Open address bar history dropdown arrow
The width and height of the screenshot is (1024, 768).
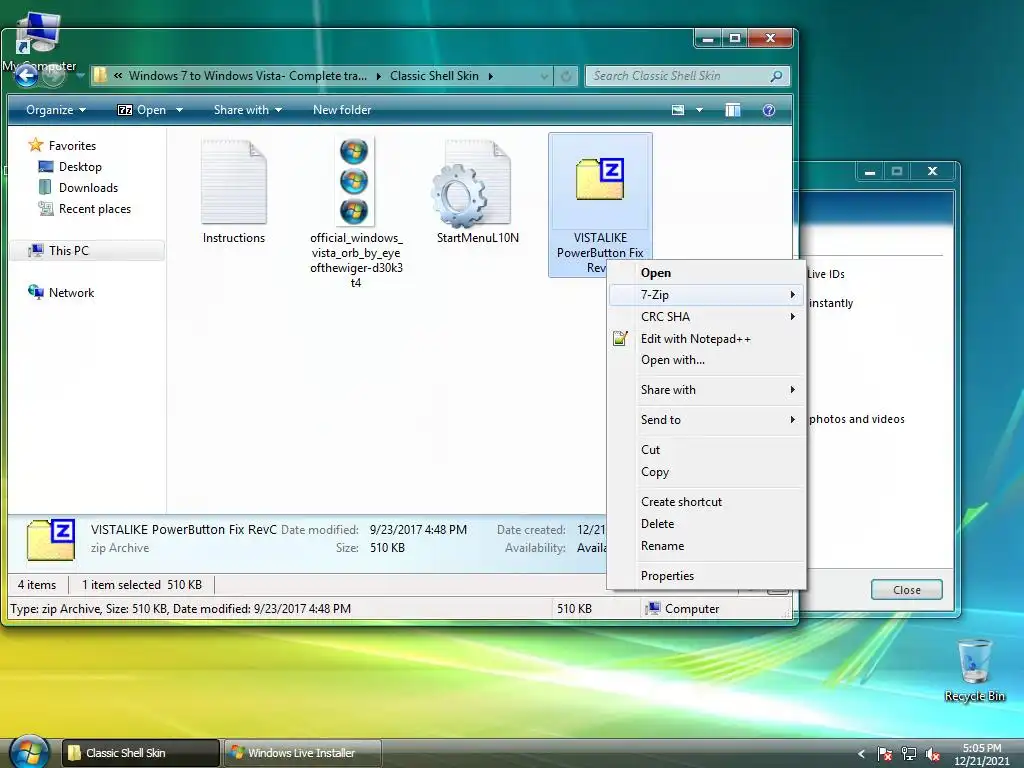tap(544, 76)
